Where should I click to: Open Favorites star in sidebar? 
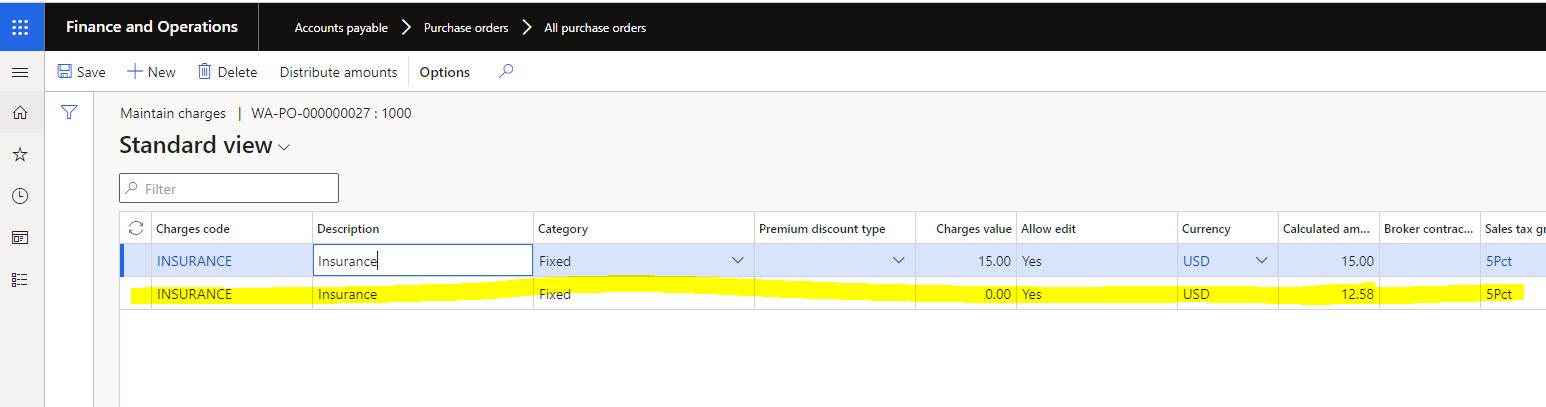(20, 155)
